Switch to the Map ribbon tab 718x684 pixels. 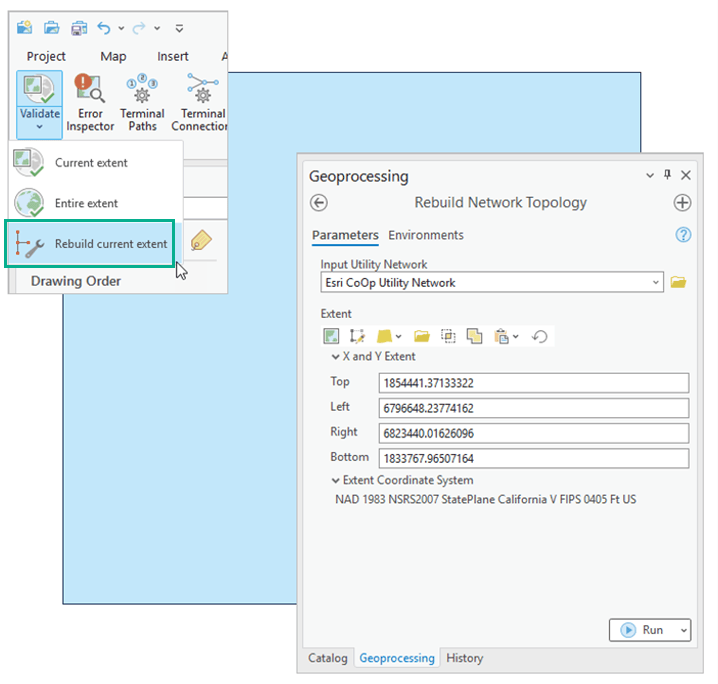(113, 56)
